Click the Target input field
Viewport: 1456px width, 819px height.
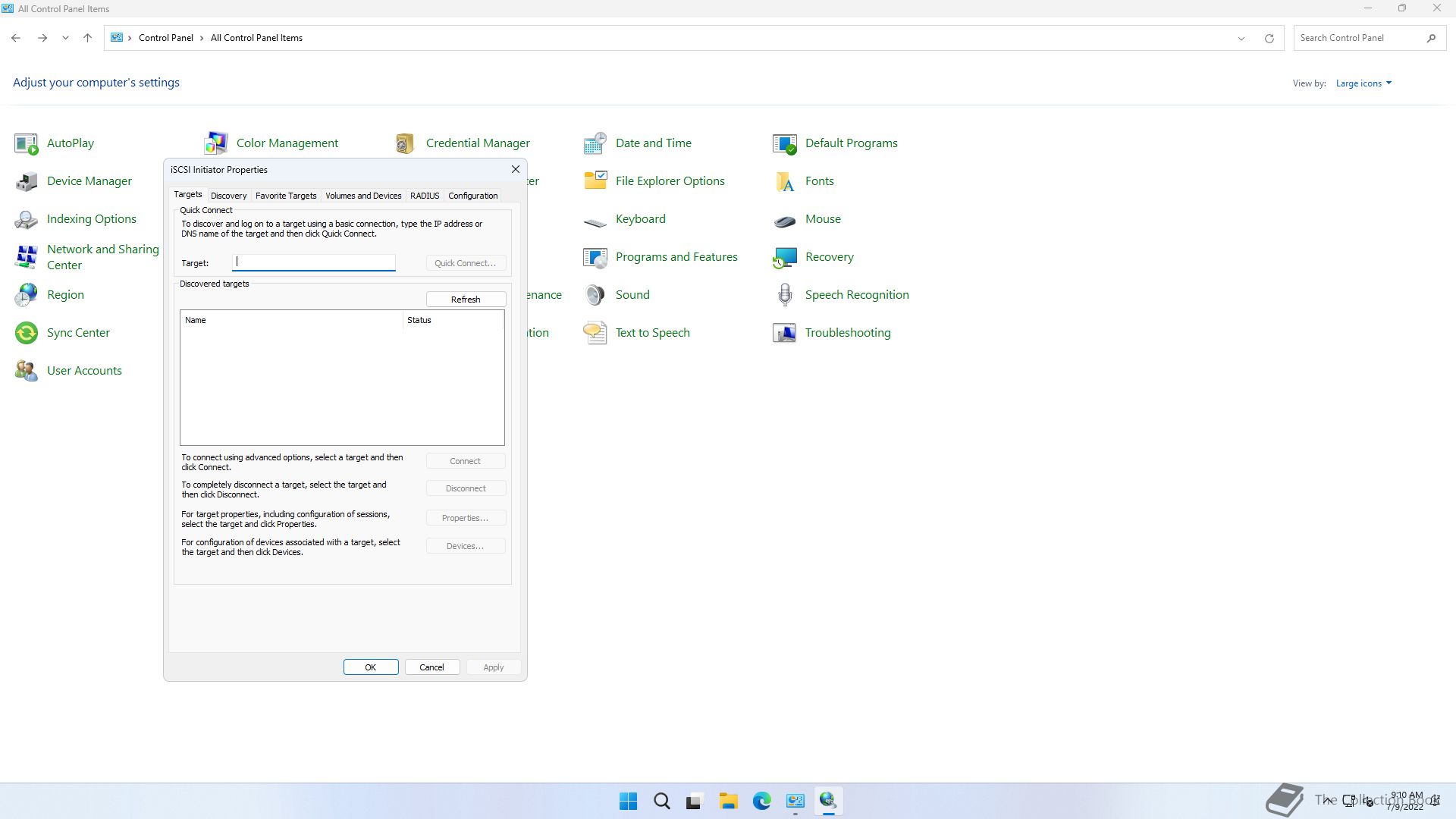(x=313, y=262)
